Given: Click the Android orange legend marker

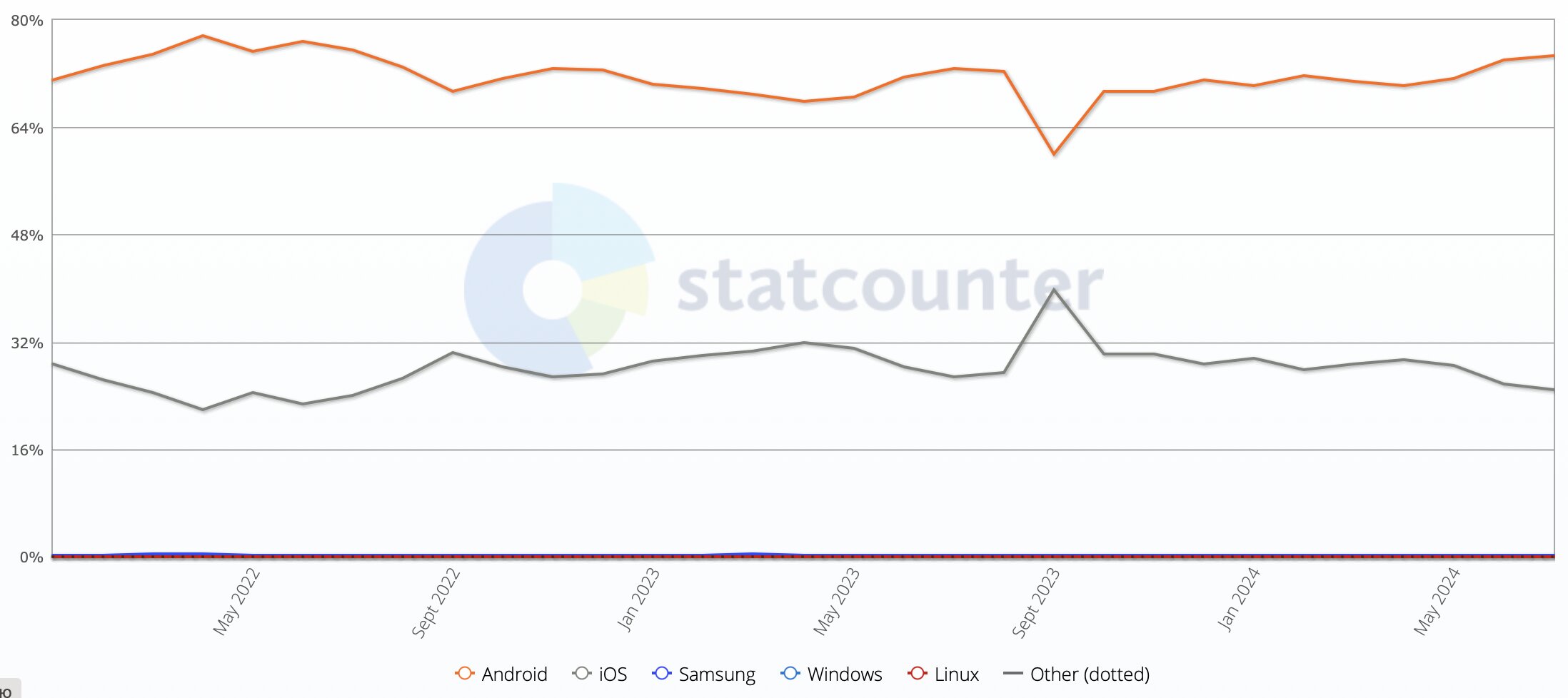Looking at the screenshot, I should 464,673.
